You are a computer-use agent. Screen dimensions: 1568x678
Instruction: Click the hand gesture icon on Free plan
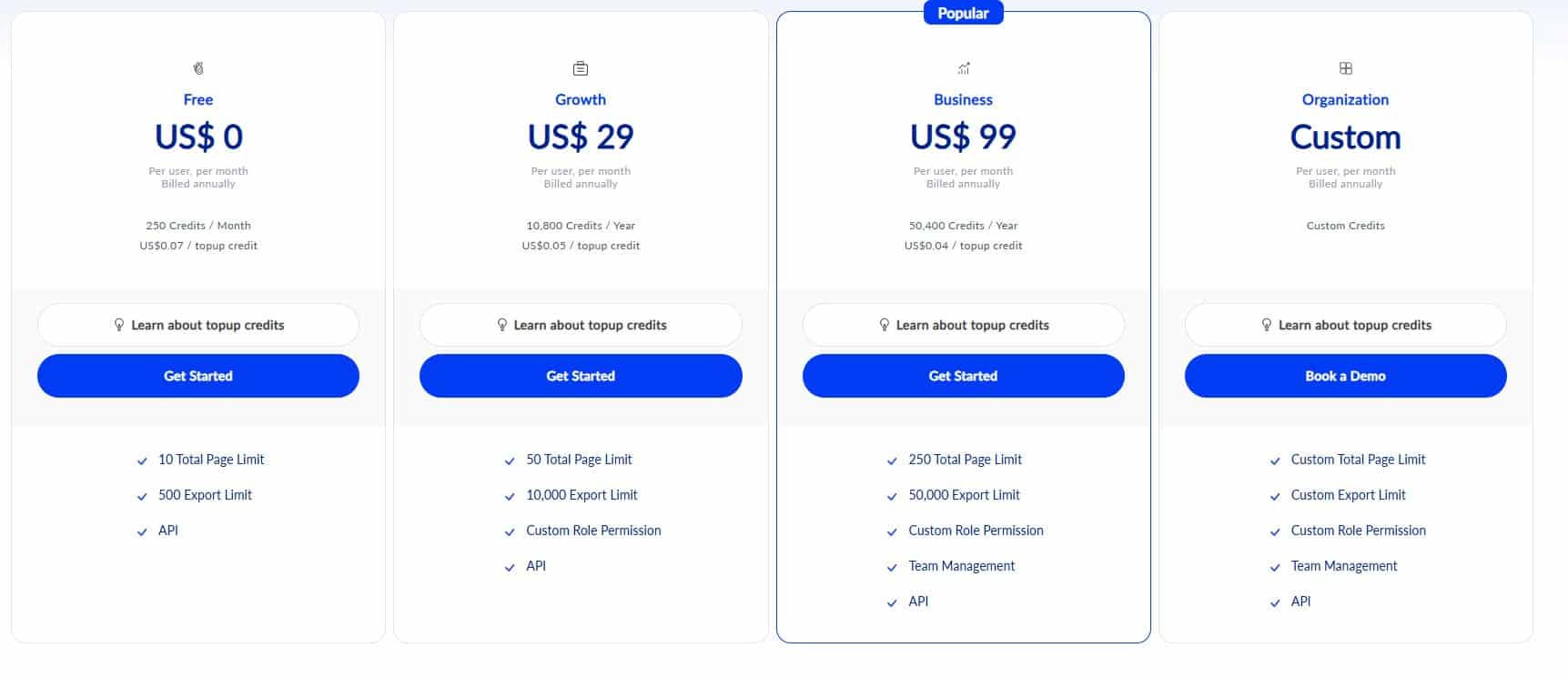click(197, 67)
